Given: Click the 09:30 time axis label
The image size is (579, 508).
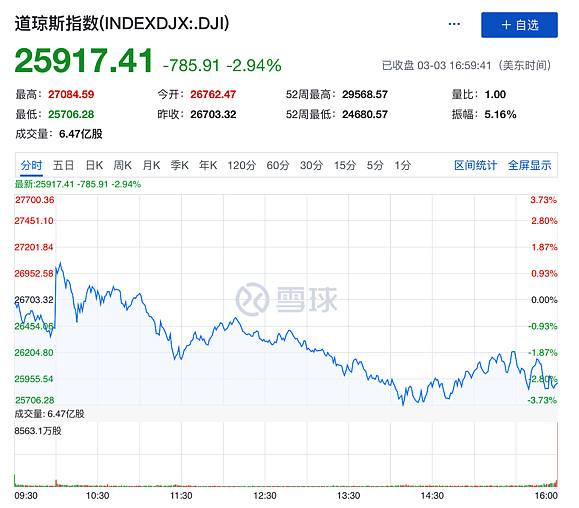Looking at the screenshot, I should pyautogui.click(x=26, y=495).
